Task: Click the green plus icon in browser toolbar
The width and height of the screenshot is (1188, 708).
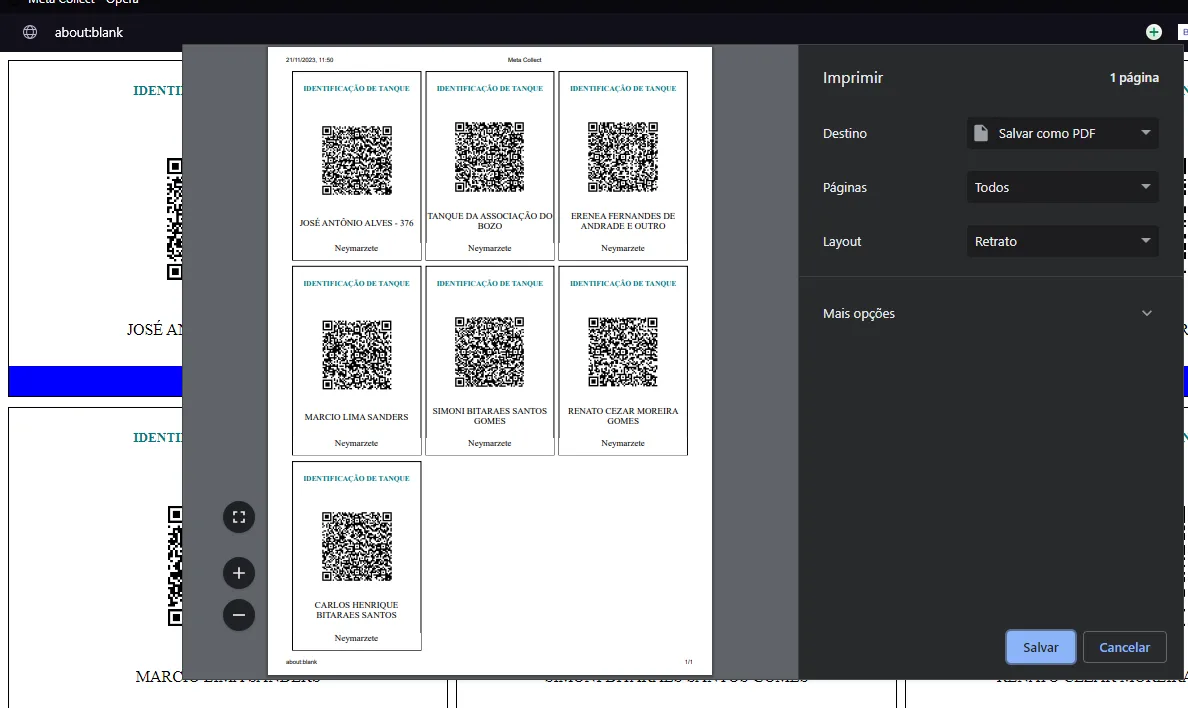Action: [x=1153, y=32]
